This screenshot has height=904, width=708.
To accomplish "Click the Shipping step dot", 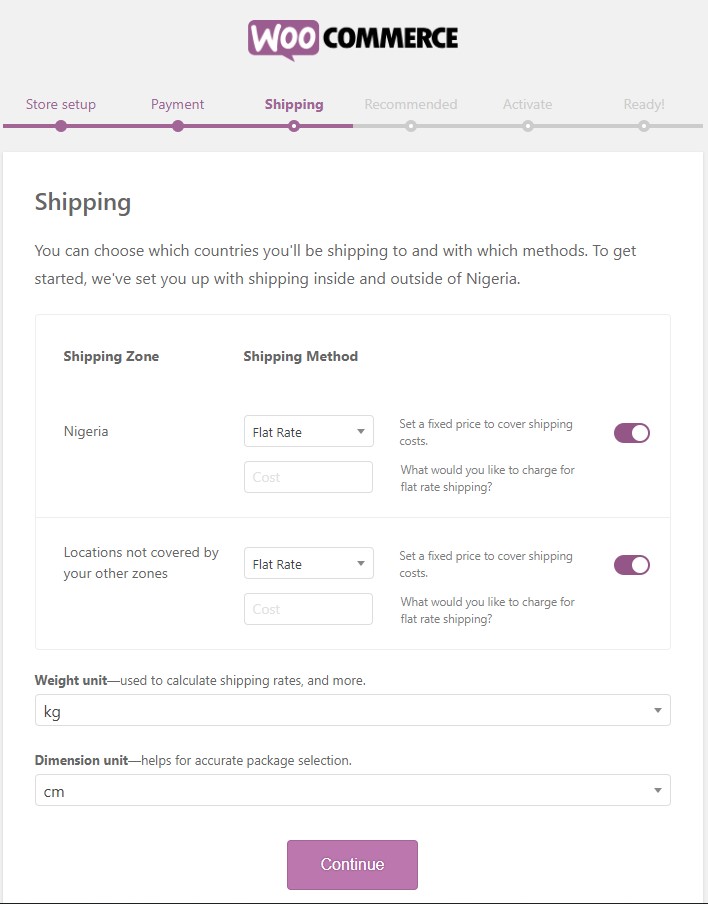I will click(294, 126).
